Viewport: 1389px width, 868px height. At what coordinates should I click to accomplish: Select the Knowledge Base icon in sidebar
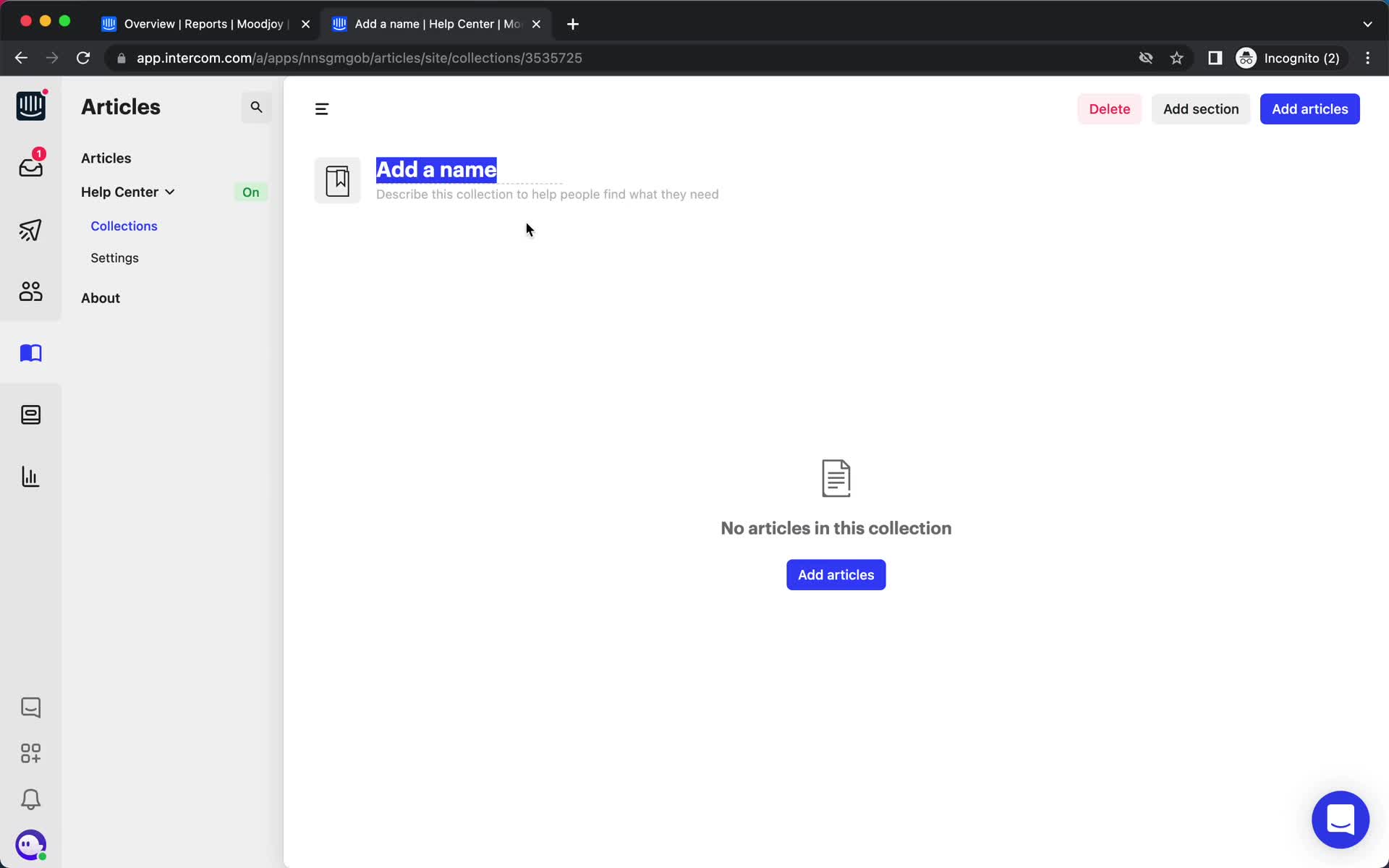(30, 352)
